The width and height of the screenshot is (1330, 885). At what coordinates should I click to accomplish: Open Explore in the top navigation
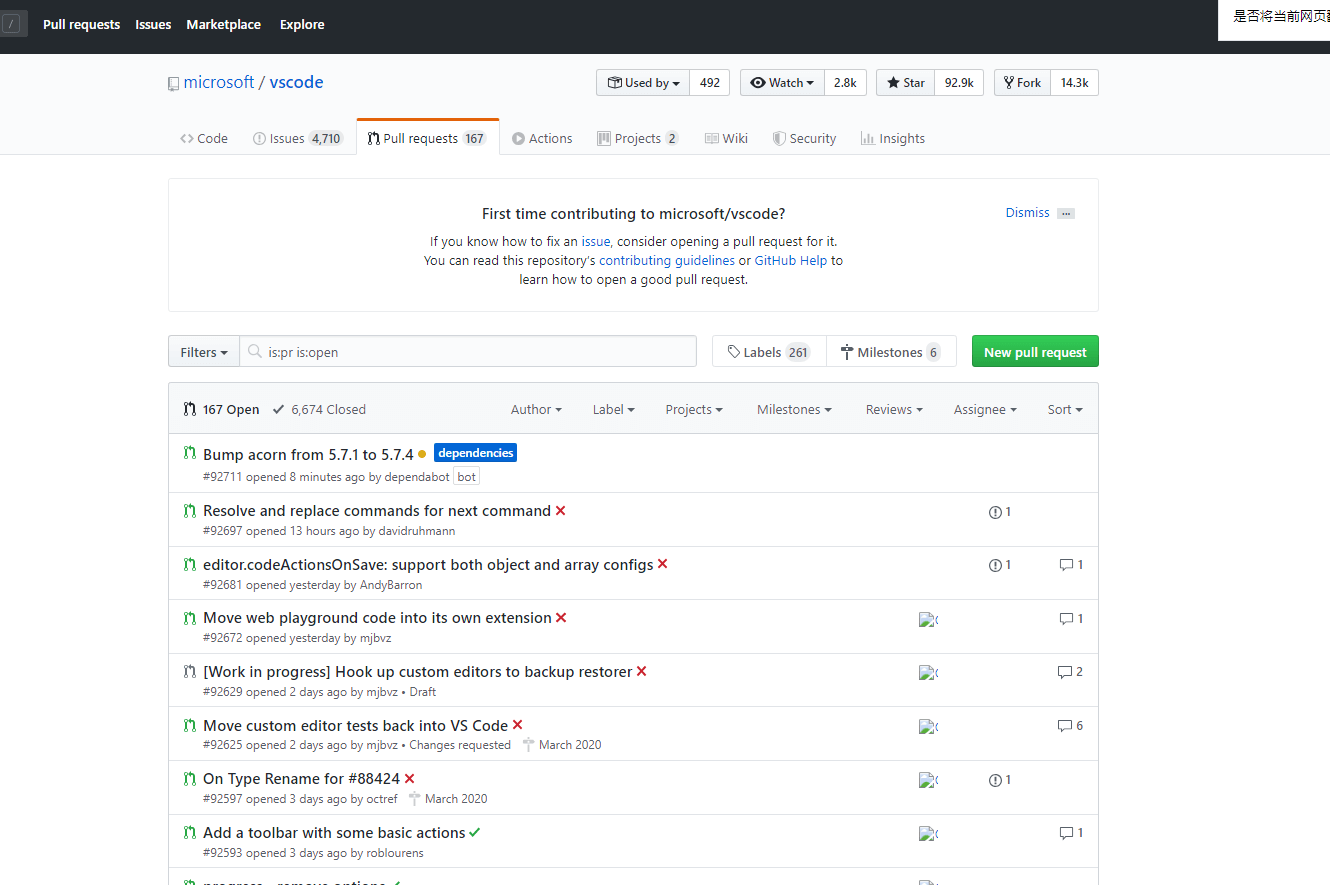tap(302, 25)
